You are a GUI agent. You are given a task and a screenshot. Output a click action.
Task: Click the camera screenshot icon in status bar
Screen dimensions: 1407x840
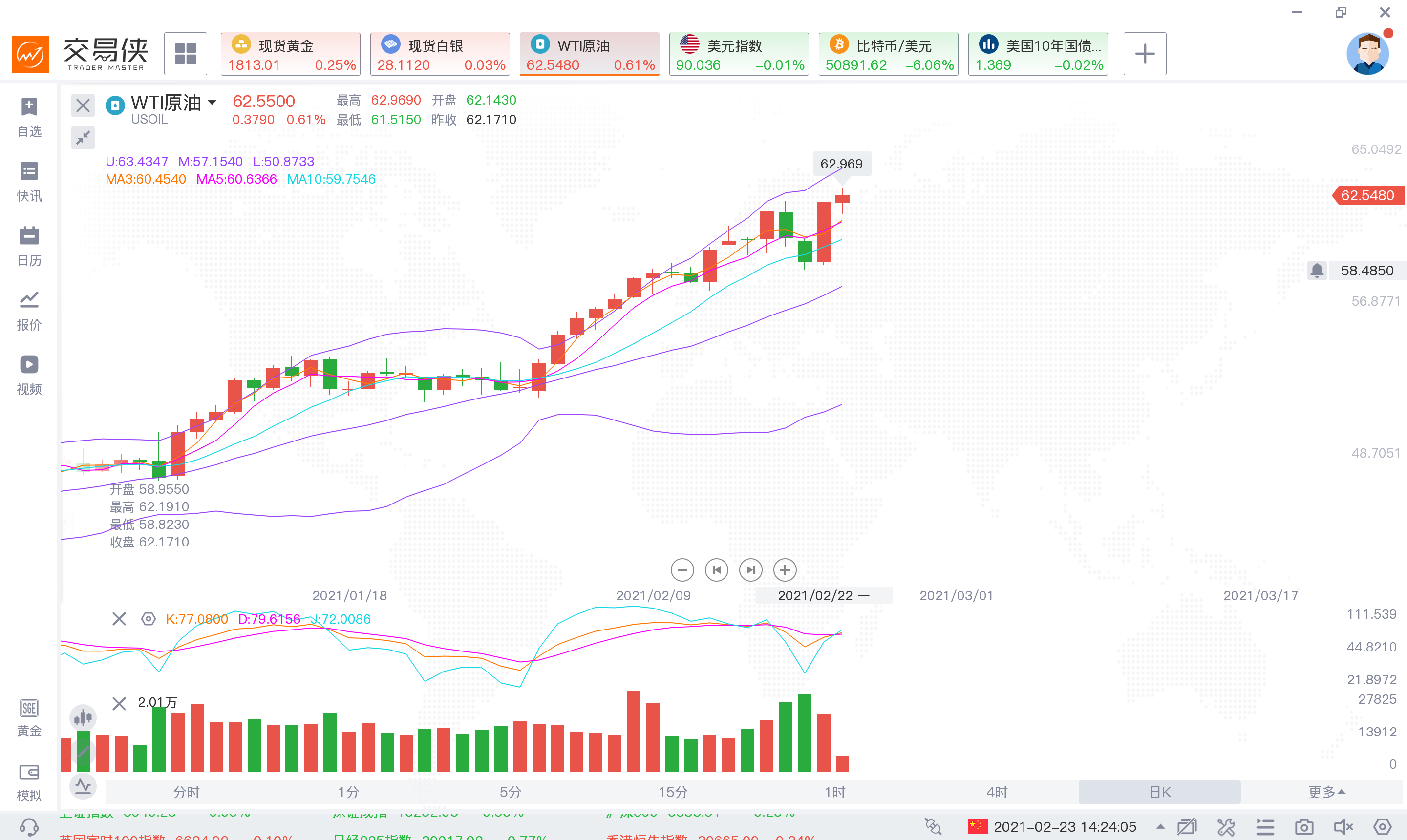click(1304, 826)
